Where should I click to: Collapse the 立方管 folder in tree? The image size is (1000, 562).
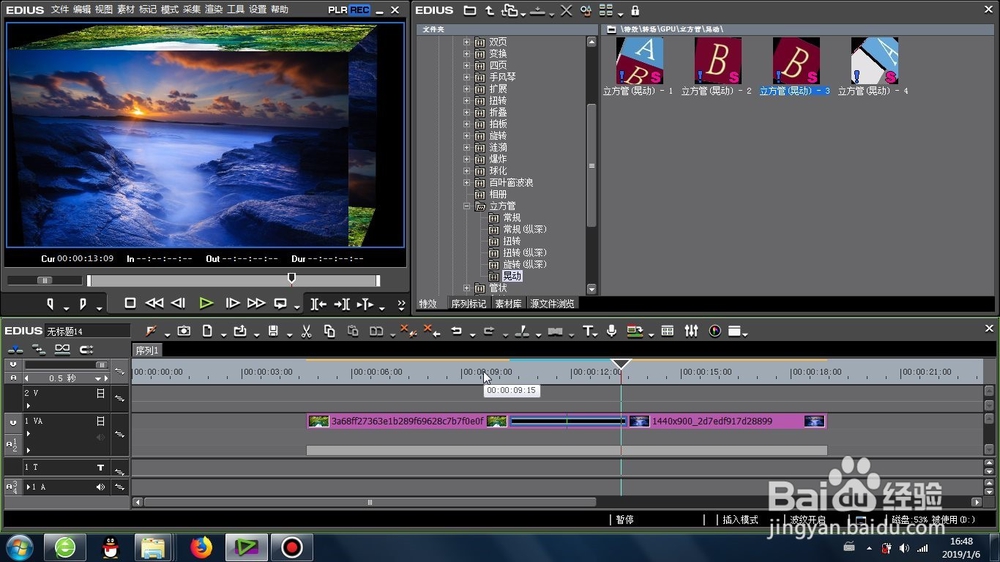click(x=466, y=206)
